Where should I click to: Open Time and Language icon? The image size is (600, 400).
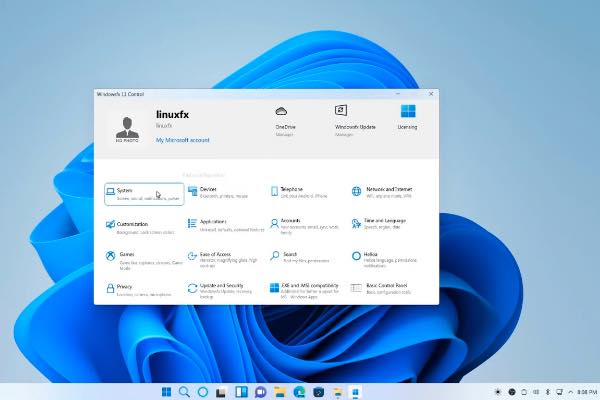356,224
